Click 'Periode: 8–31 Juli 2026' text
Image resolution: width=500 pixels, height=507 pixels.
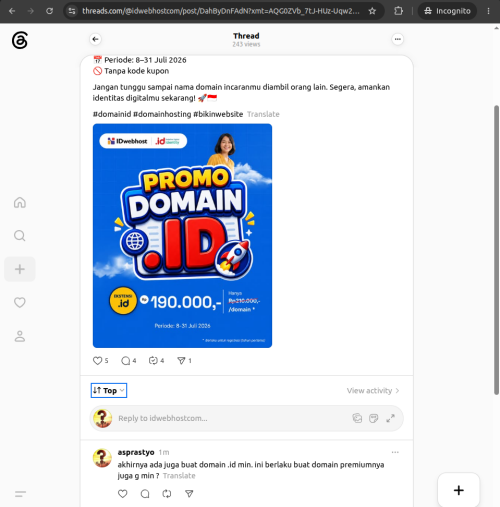(145, 60)
